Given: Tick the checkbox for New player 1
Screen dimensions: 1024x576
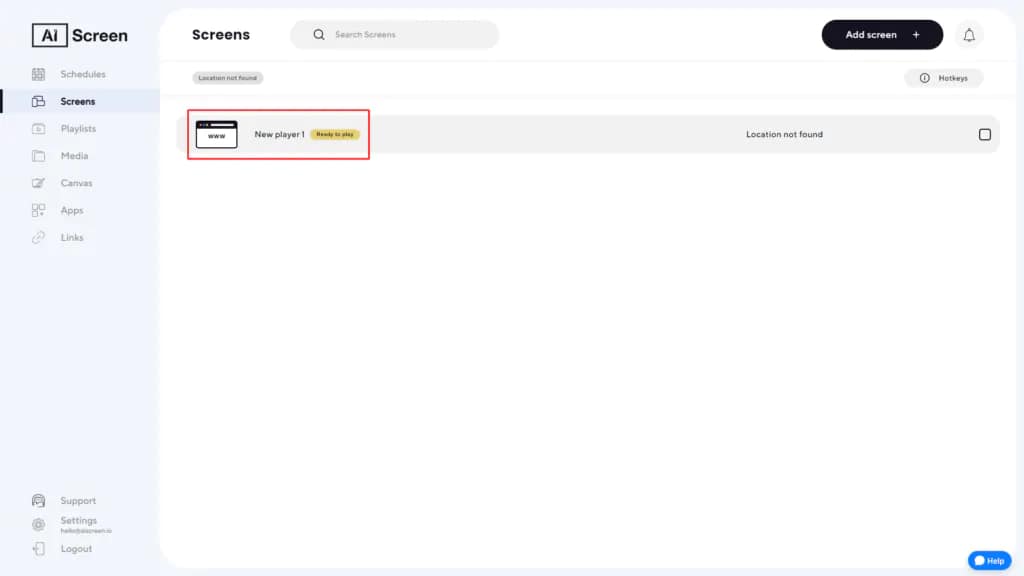Looking at the screenshot, I should pos(984,134).
